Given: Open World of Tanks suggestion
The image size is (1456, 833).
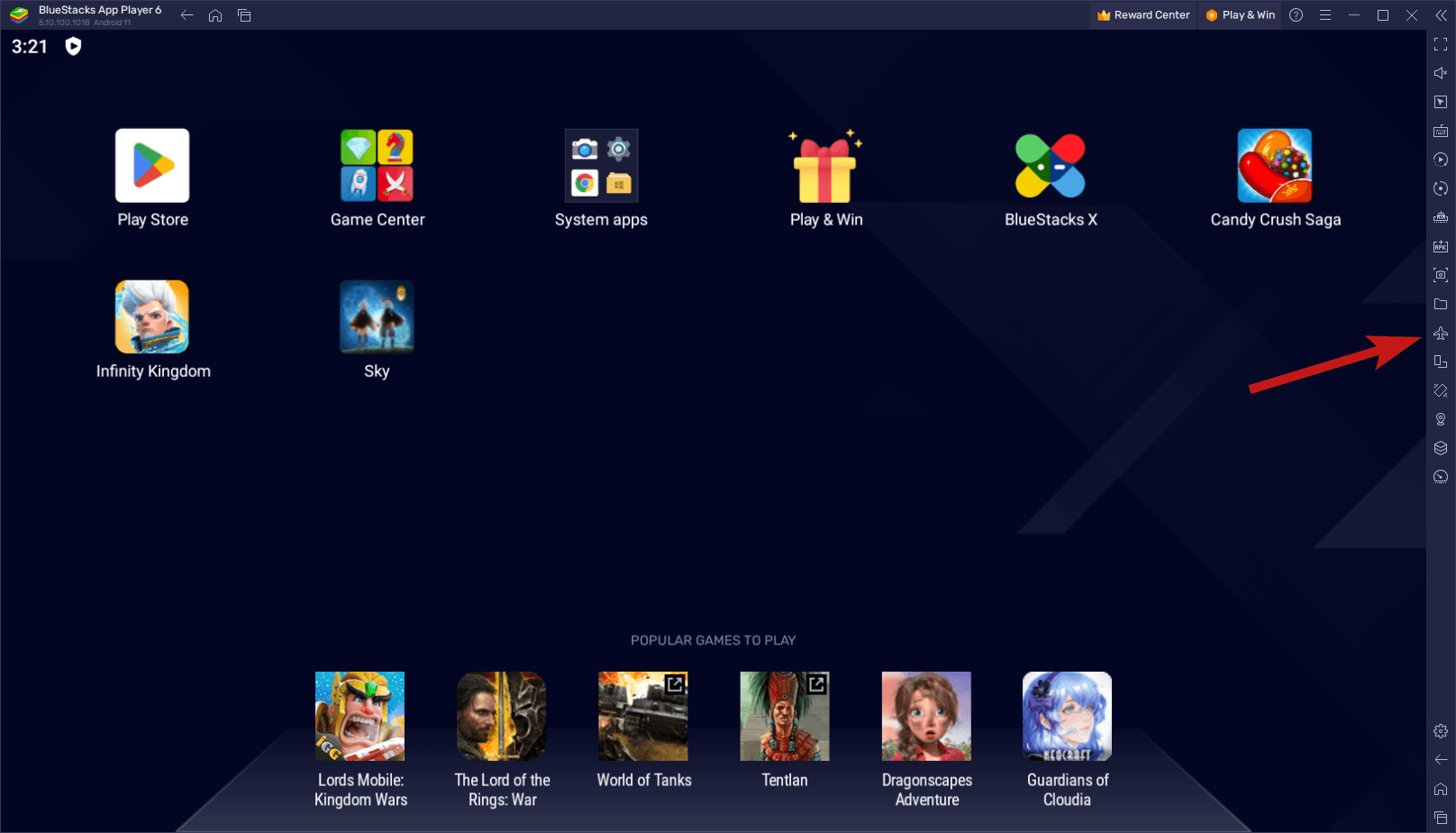Looking at the screenshot, I should click(643, 716).
